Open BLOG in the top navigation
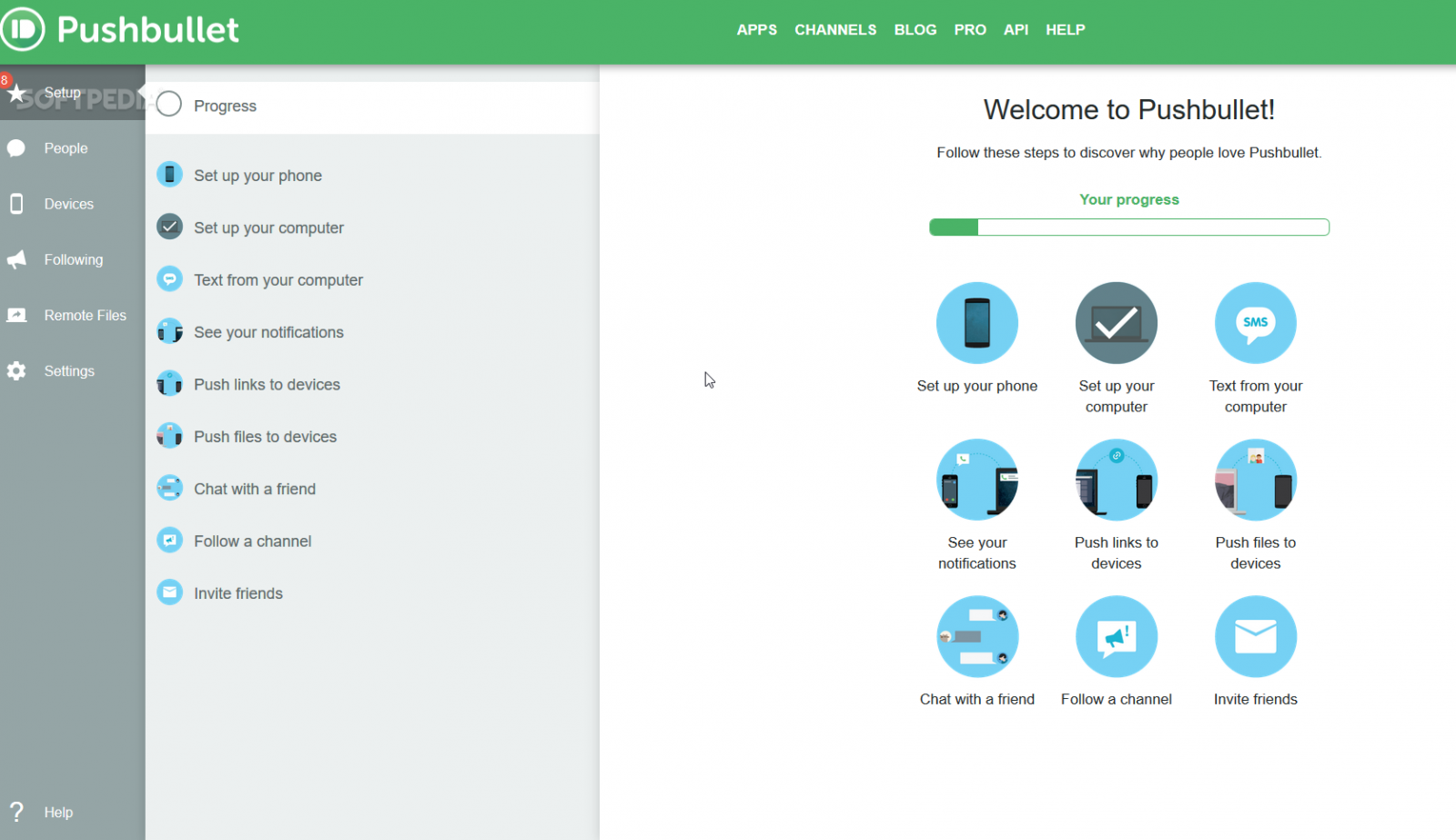This screenshot has height=840, width=1456. coord(915,30)
